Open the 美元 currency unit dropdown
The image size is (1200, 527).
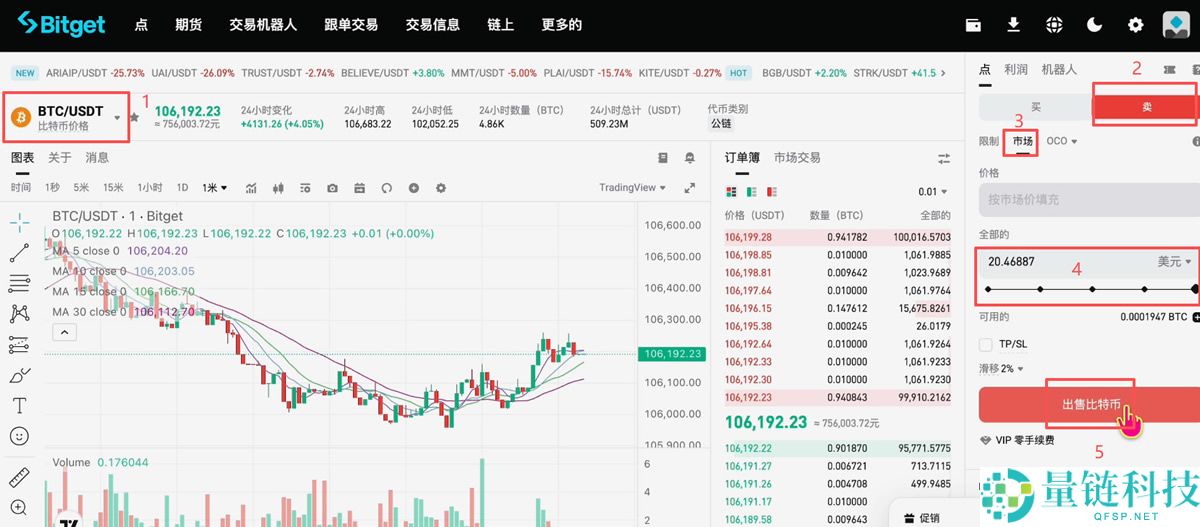1175,262
